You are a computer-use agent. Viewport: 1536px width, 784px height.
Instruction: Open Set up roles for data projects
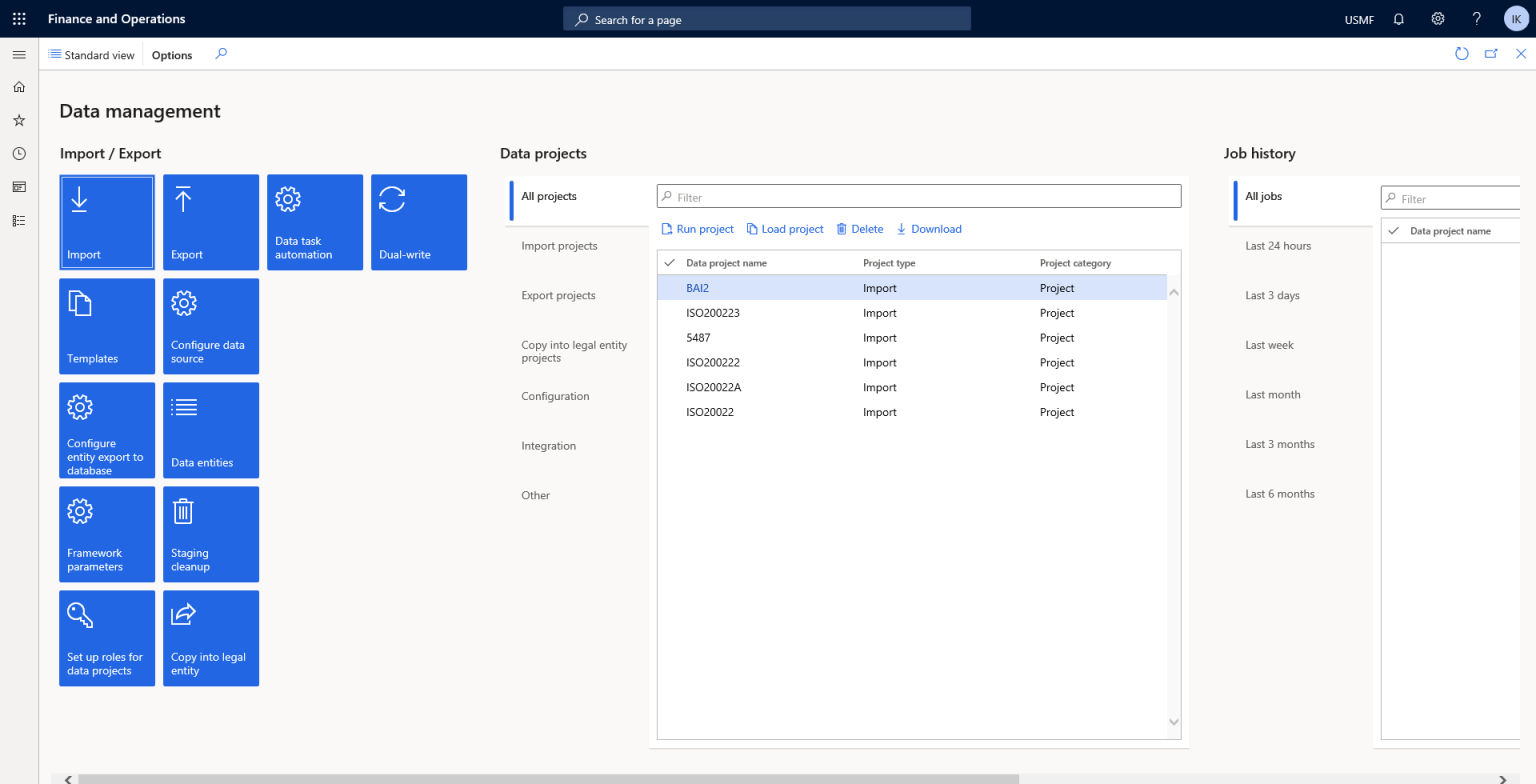pos(106,638)
